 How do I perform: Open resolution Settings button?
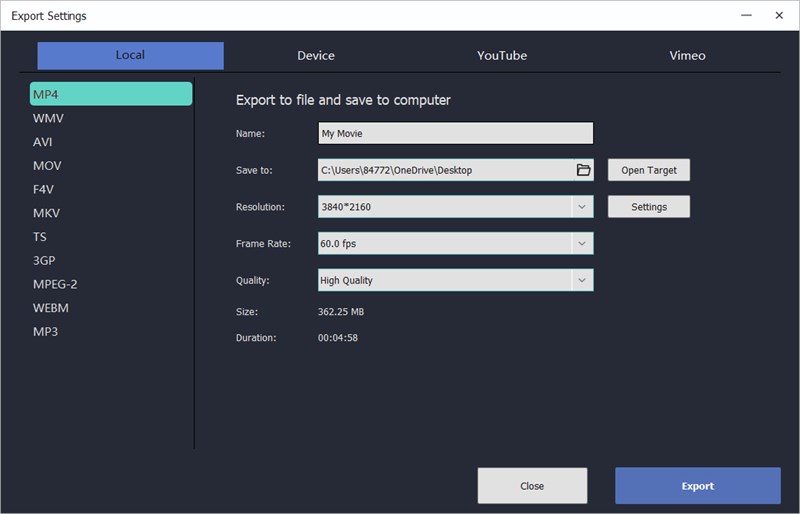coord(648,207)
